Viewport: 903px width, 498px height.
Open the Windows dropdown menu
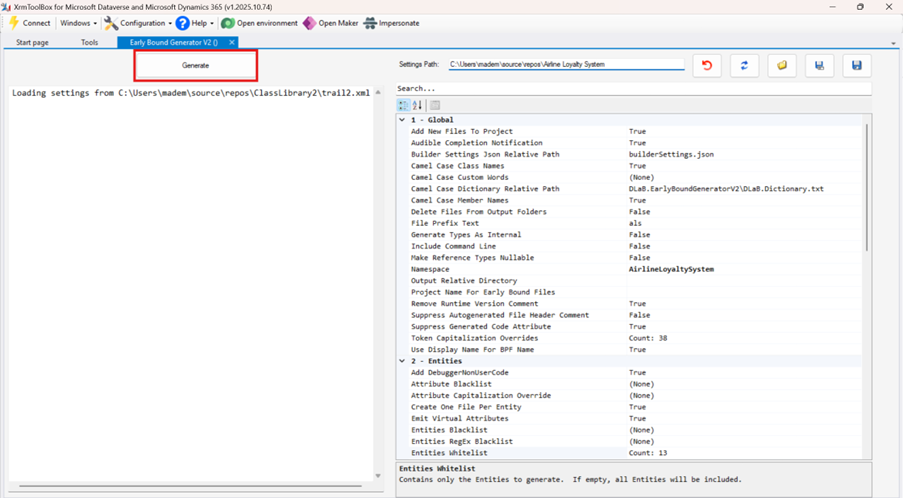tap(77, 23)
